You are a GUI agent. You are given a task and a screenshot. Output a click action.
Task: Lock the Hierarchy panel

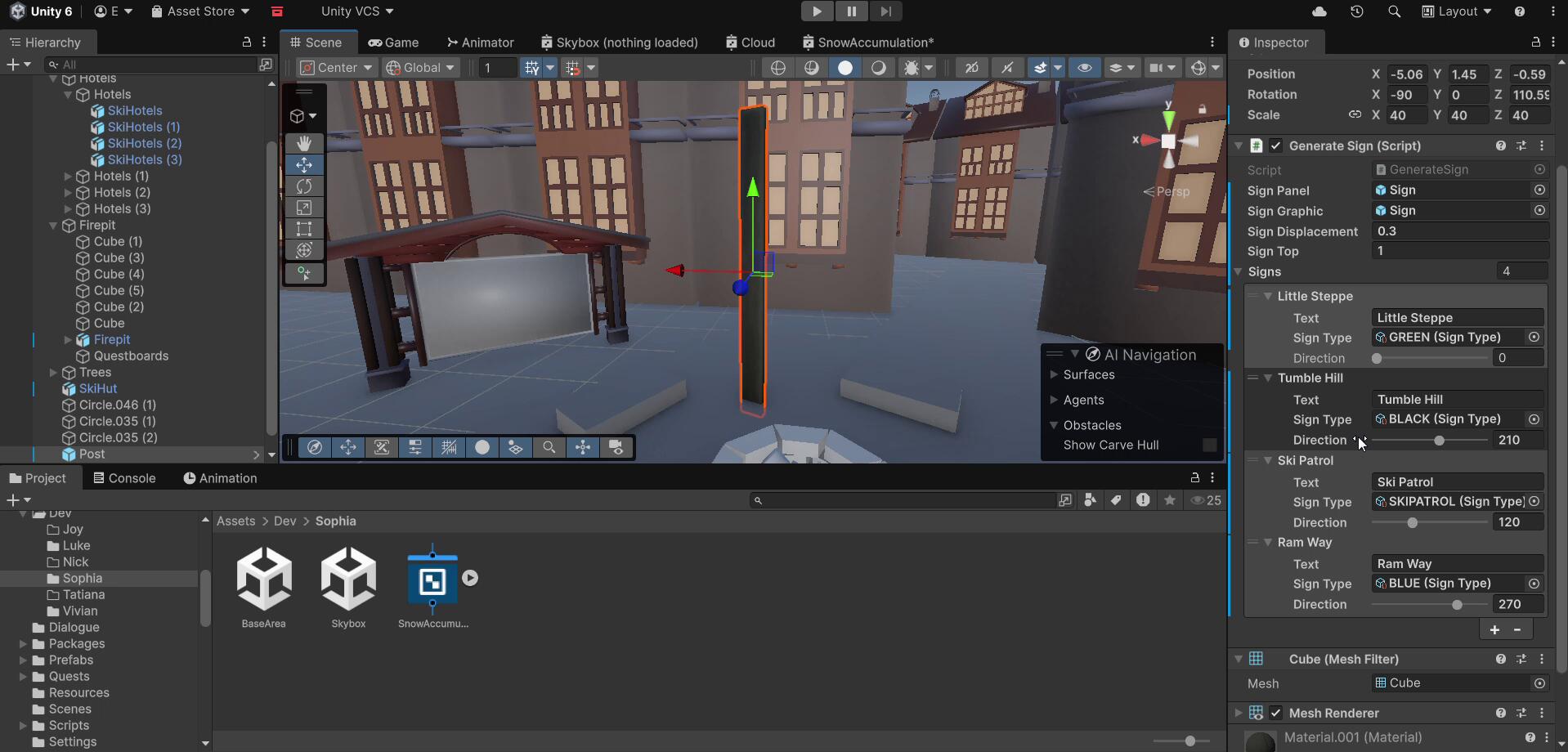[246, 42]
